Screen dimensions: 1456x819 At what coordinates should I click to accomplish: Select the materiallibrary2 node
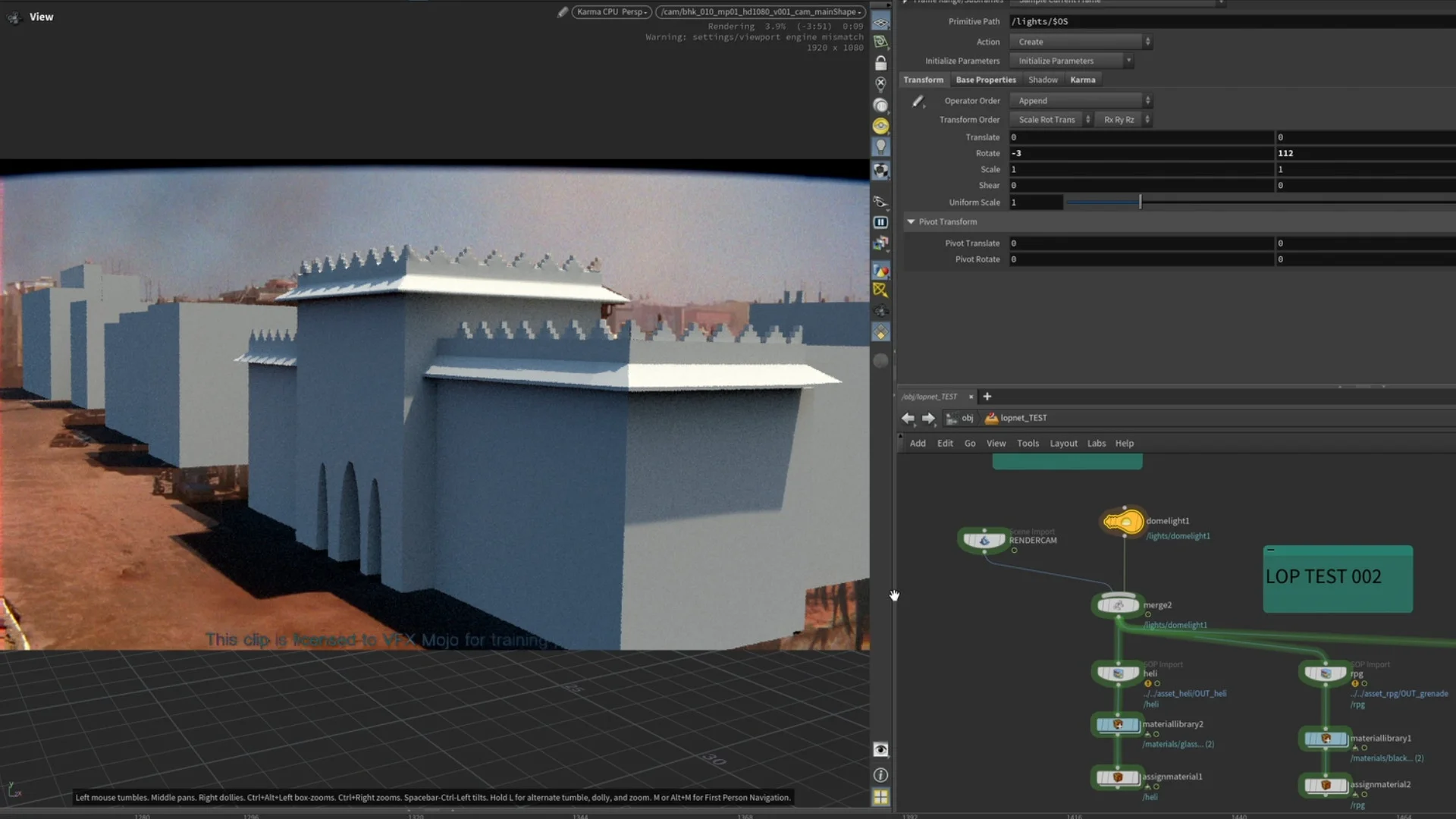(x=1119, y=724)
